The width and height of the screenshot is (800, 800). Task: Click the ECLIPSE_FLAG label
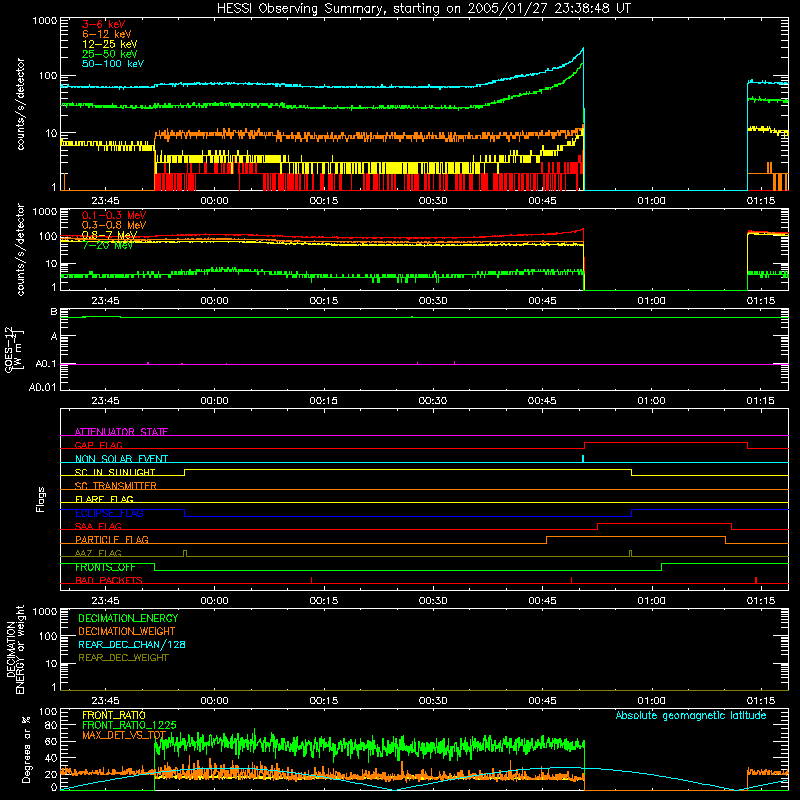click(109, 513)
